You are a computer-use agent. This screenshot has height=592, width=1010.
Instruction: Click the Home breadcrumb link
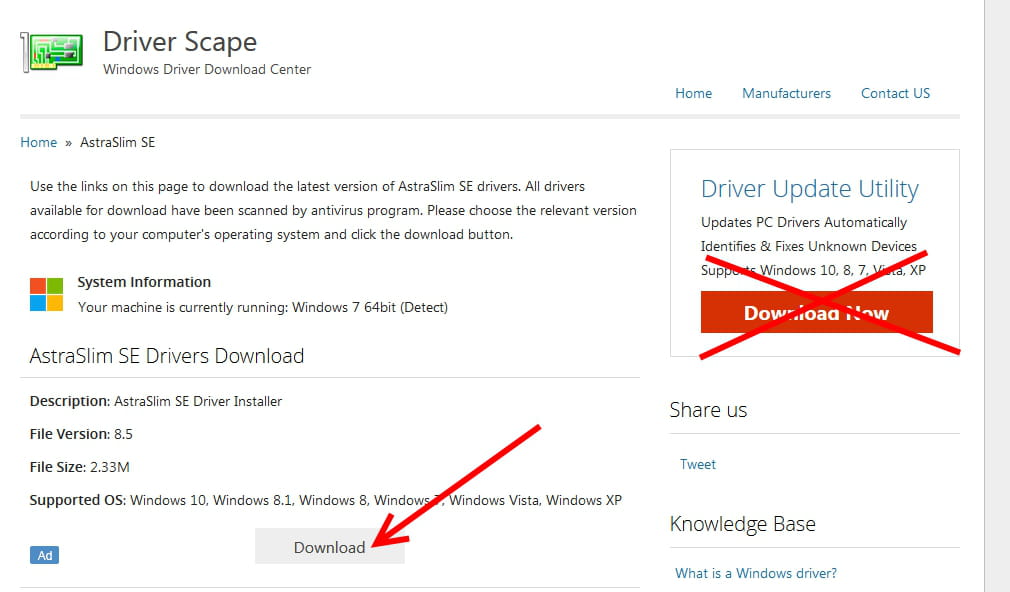[x=39, y=142]
